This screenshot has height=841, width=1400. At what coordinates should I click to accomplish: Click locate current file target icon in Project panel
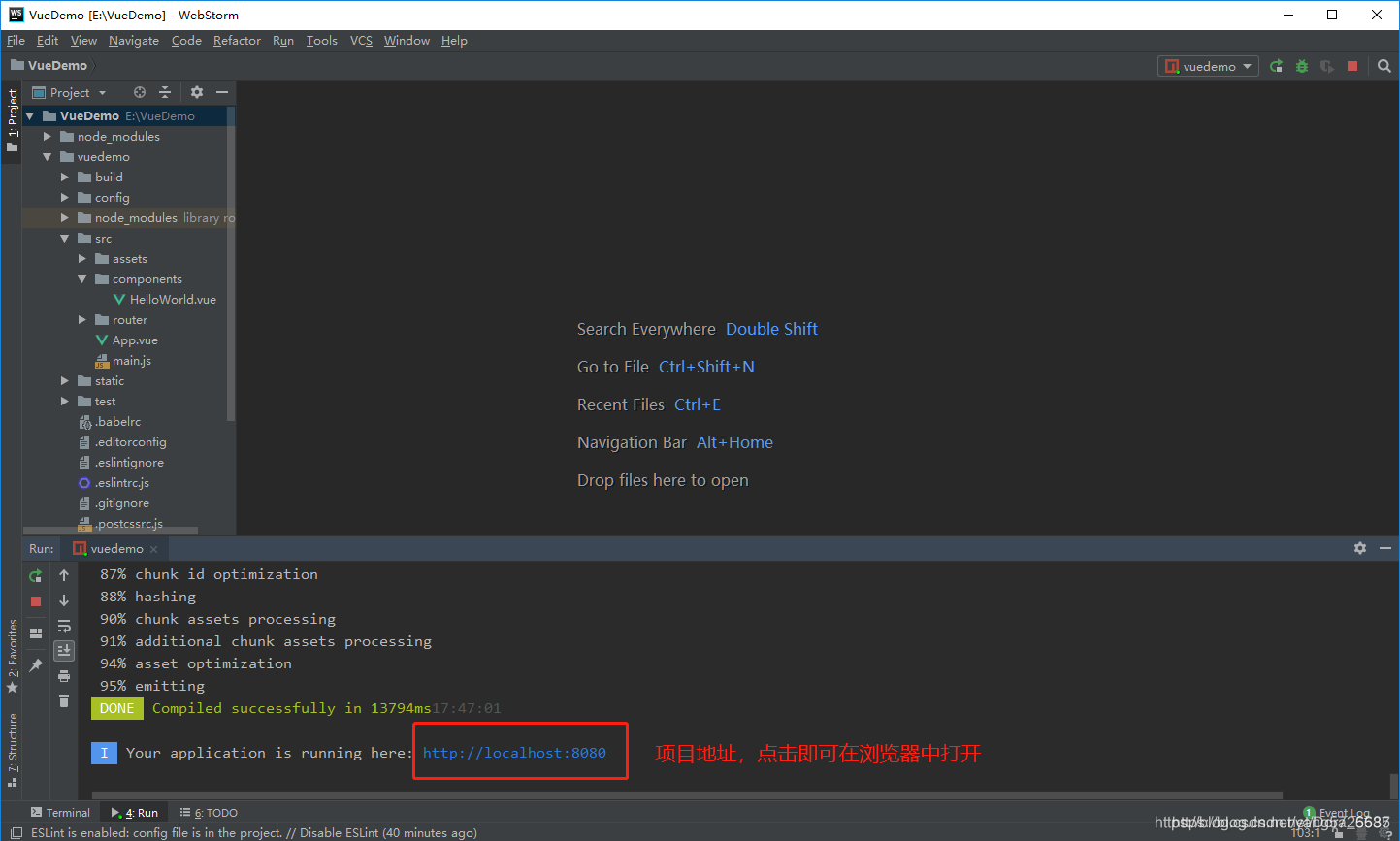click(x=140, y=92)
